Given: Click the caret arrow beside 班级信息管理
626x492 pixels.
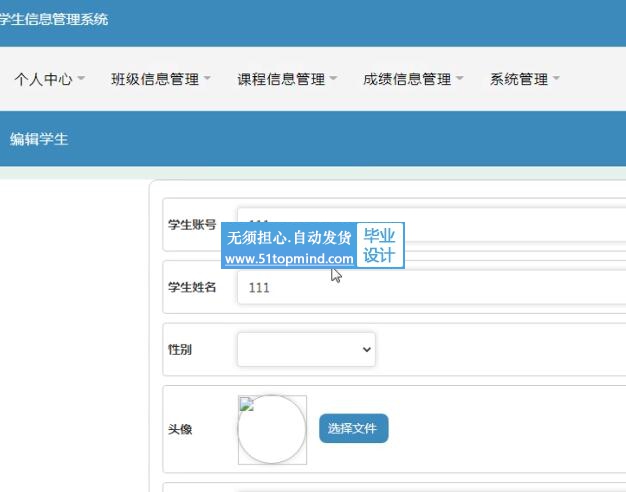Looking at the screenshot, I should (207, 79).
